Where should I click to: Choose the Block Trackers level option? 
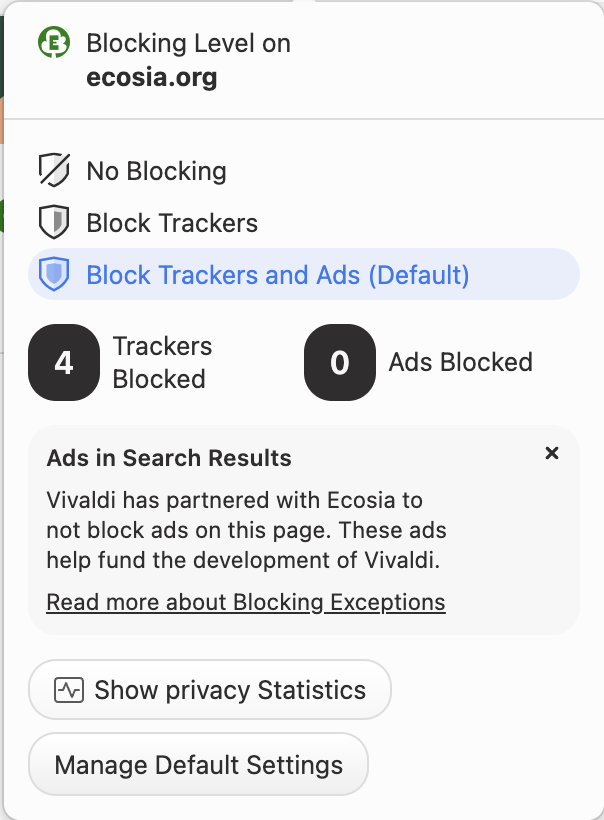click(172, 222)
